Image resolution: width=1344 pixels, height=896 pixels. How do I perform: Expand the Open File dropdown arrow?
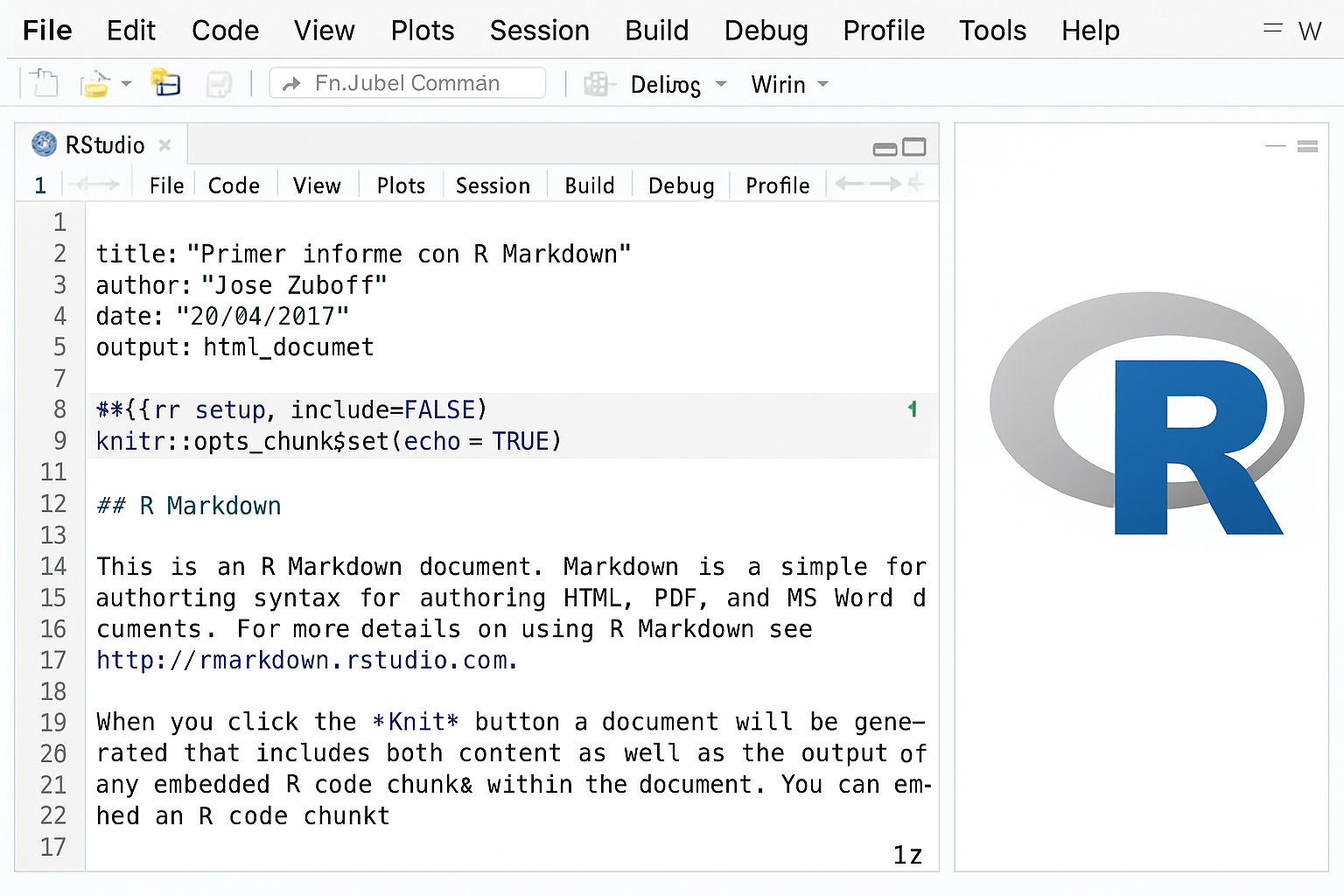click(x=126, y=84)
